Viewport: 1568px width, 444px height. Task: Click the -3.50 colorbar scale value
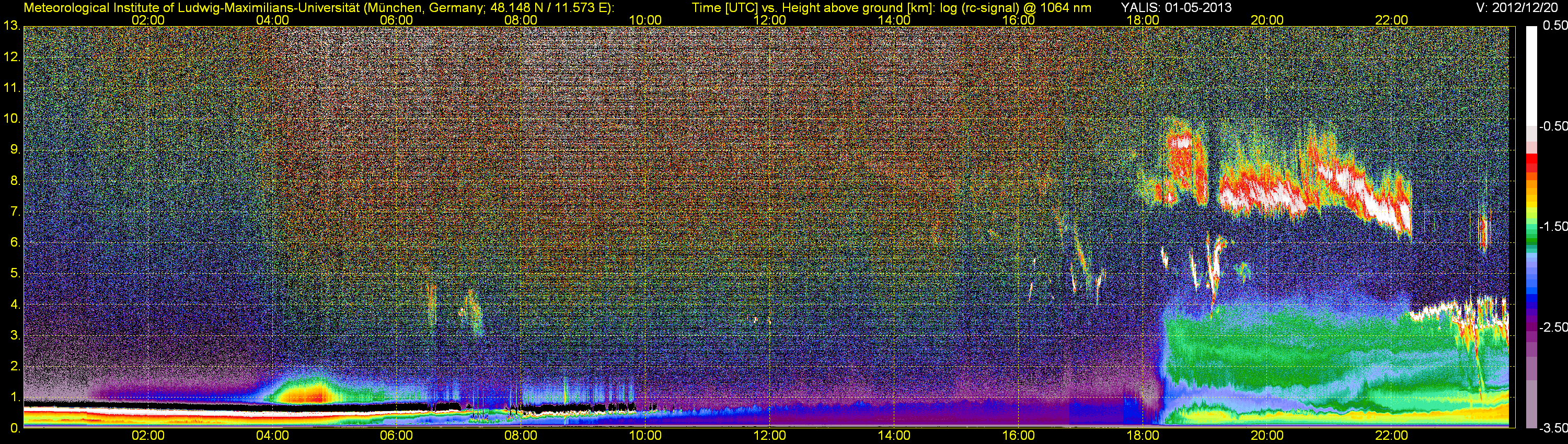(1553, 428)
